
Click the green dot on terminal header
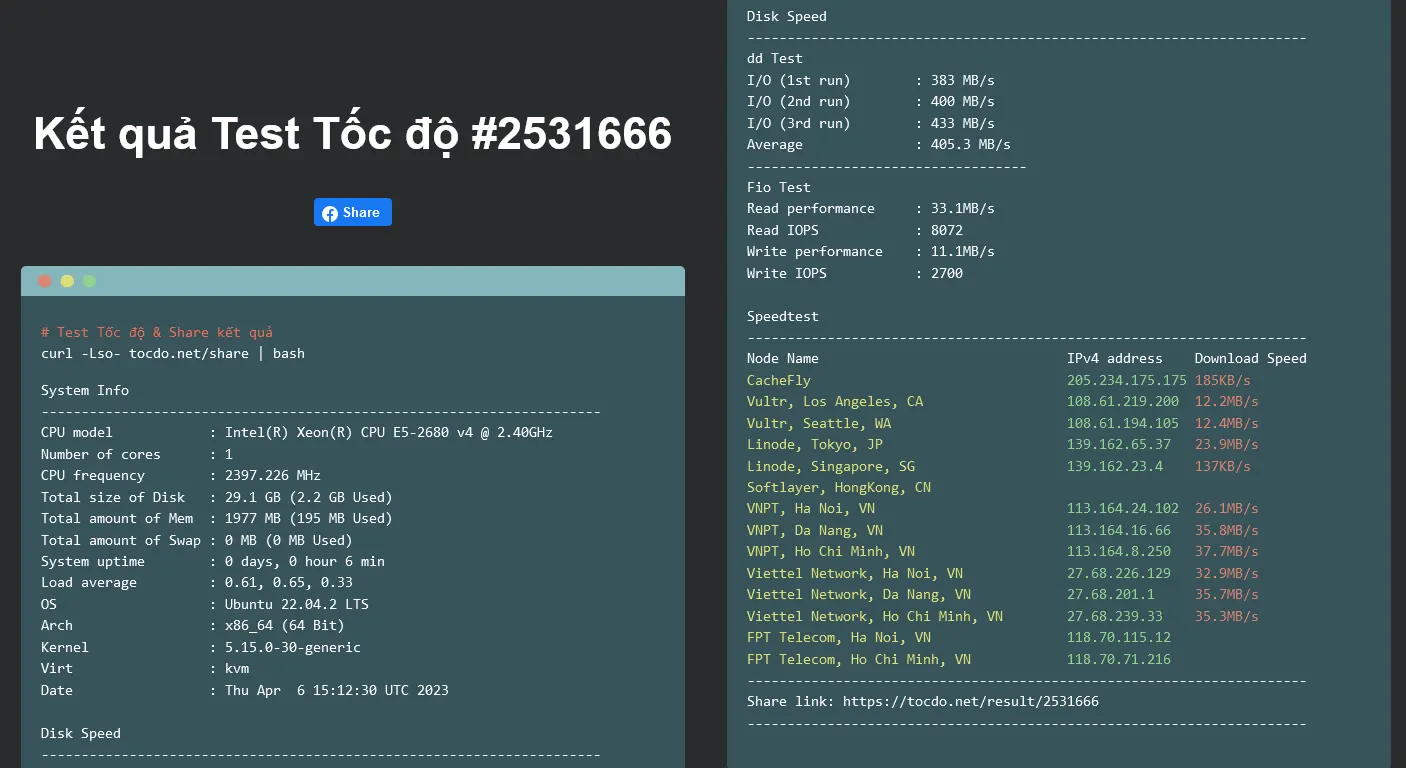tap(89, 281)
